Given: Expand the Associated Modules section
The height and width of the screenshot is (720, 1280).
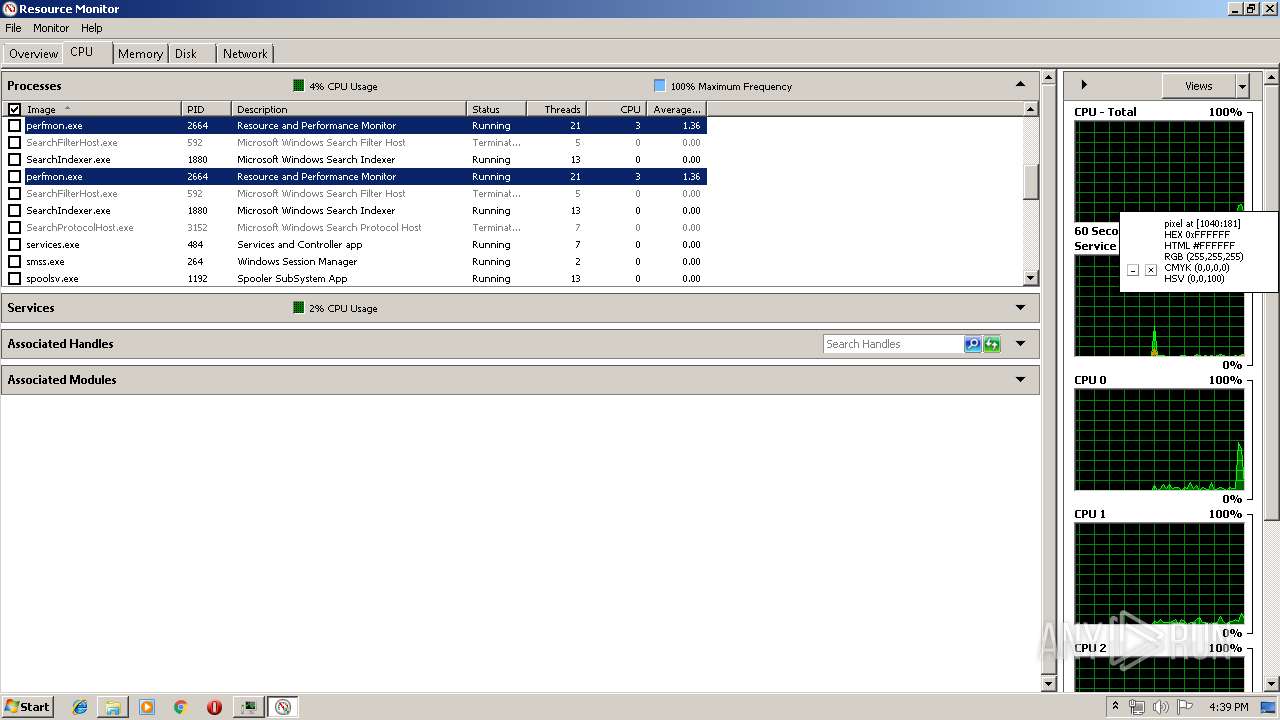Looking at the screenshot, I should pos(1020,380).
